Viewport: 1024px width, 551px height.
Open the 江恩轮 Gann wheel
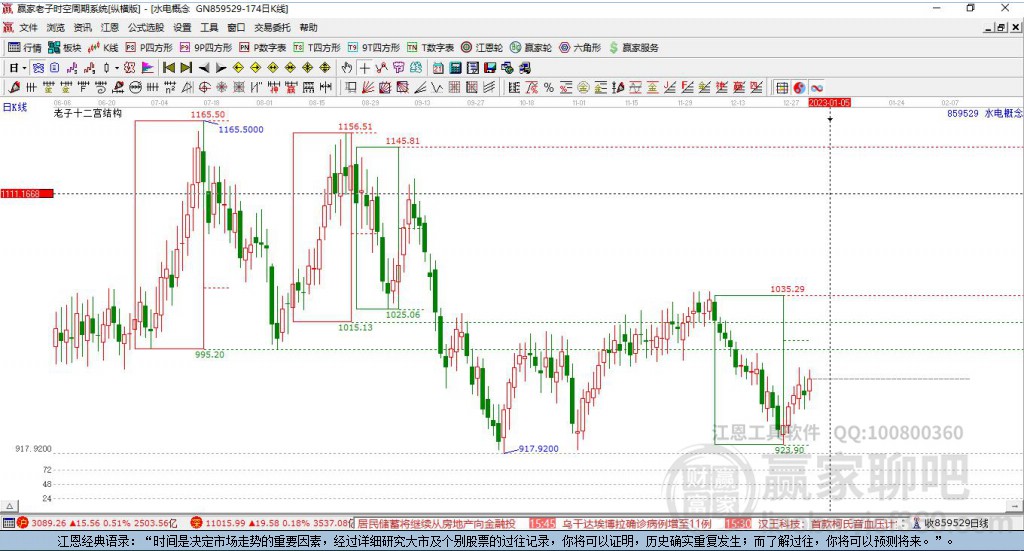tap(482, 48)
